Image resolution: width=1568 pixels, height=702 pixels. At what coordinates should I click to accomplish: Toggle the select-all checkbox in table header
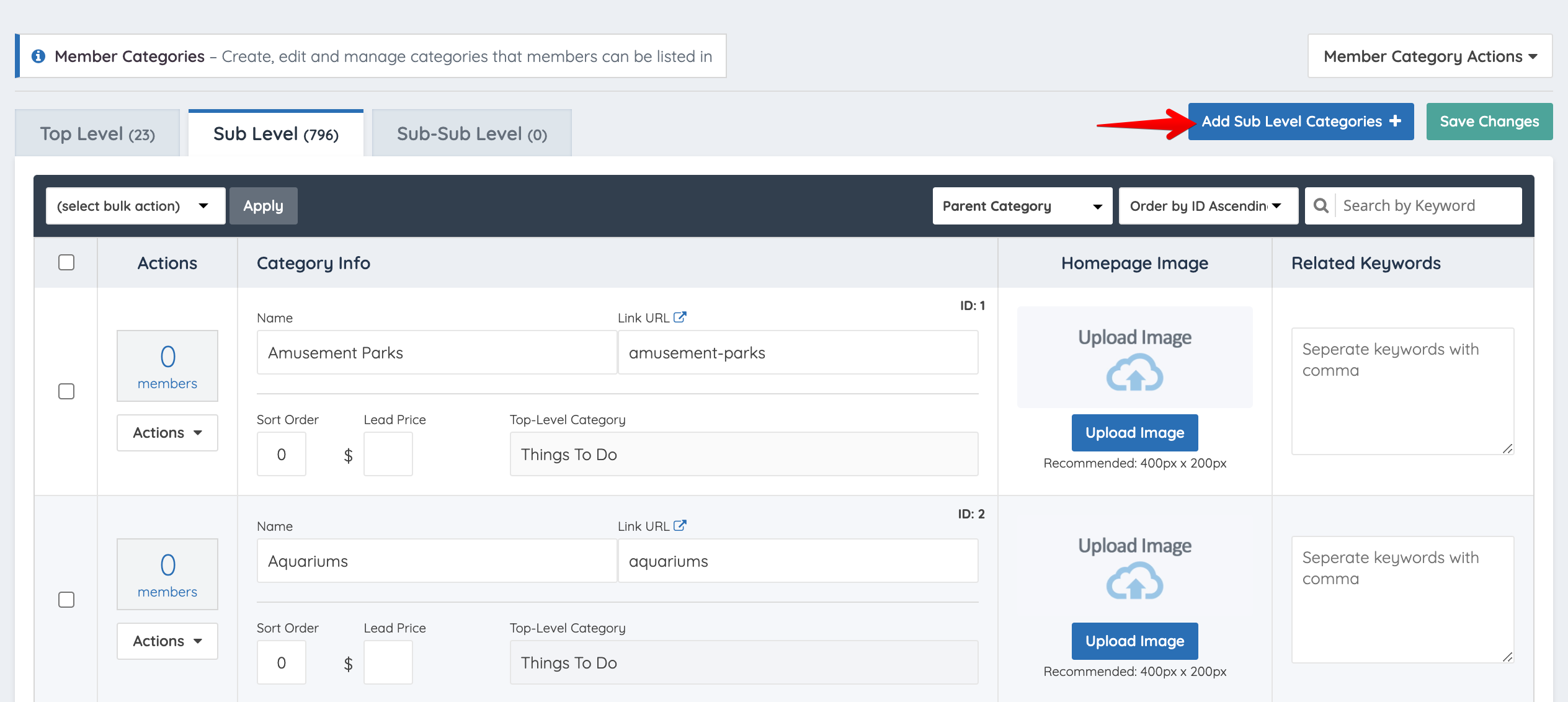(x=66, y=262)
